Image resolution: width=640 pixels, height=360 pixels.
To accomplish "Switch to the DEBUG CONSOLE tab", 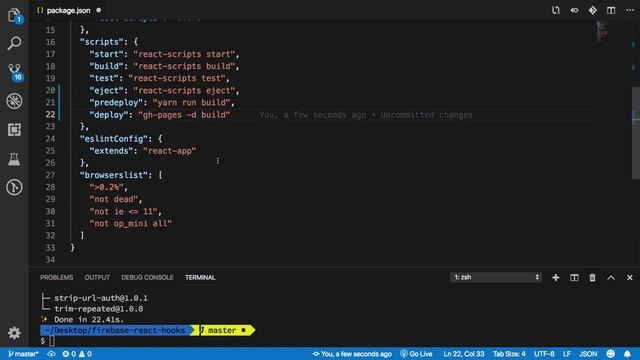I will (x=147, y=278).
